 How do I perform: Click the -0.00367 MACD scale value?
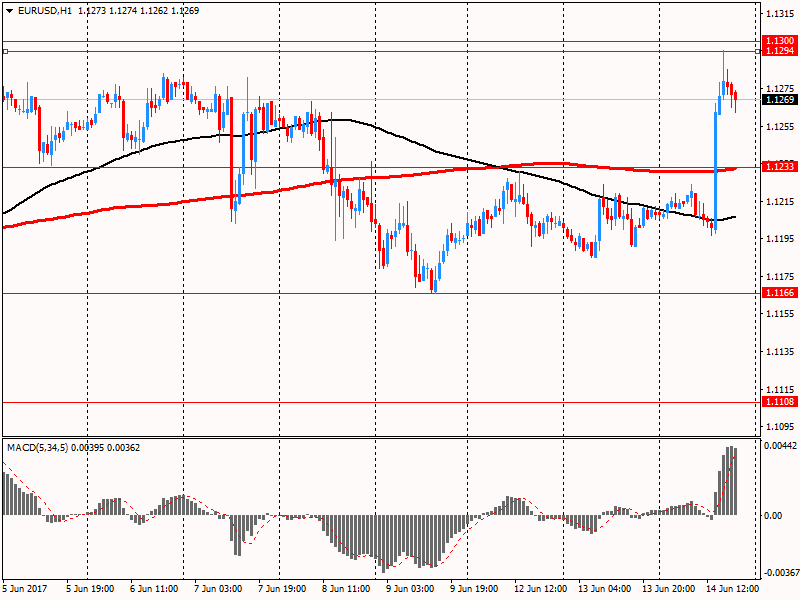click(780, 573)
